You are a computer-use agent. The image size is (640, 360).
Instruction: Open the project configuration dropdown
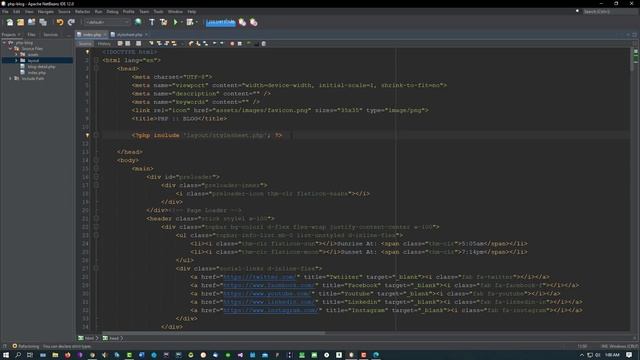pos(107,22)
